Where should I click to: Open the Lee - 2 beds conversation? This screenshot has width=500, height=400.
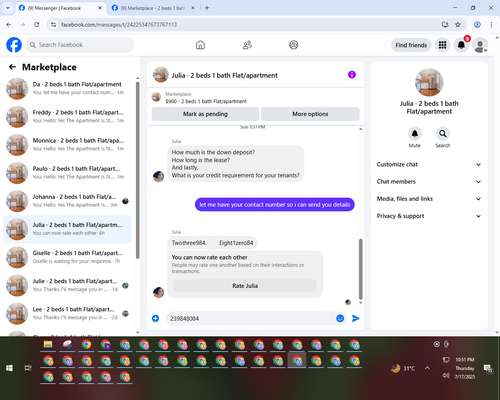pos(68,313)
